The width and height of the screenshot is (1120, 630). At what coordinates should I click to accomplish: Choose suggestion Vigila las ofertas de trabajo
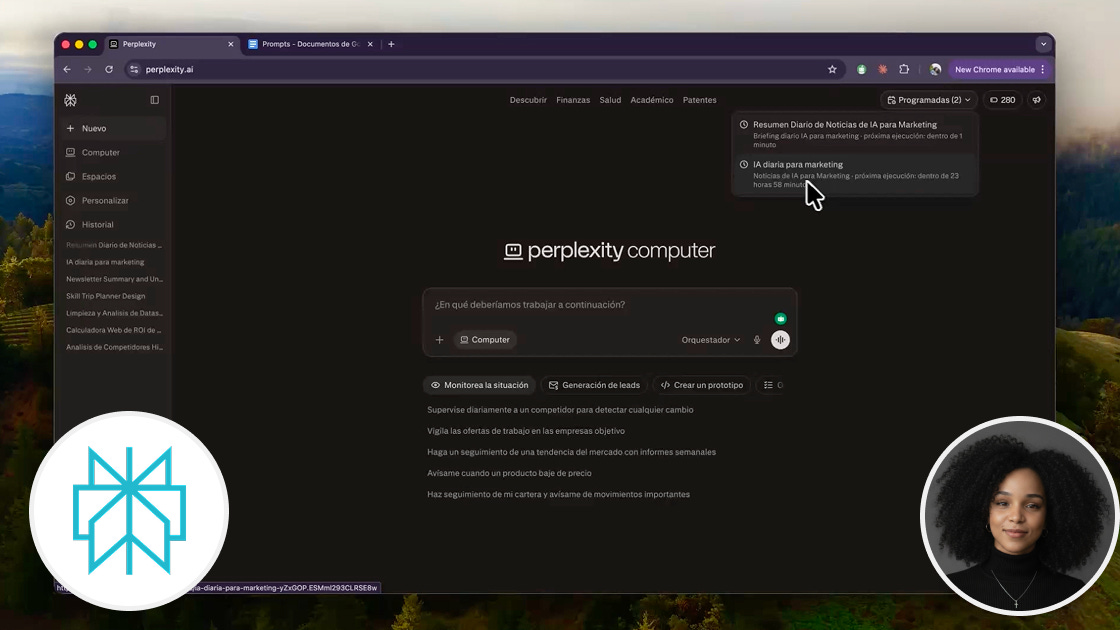coord(526,431)
